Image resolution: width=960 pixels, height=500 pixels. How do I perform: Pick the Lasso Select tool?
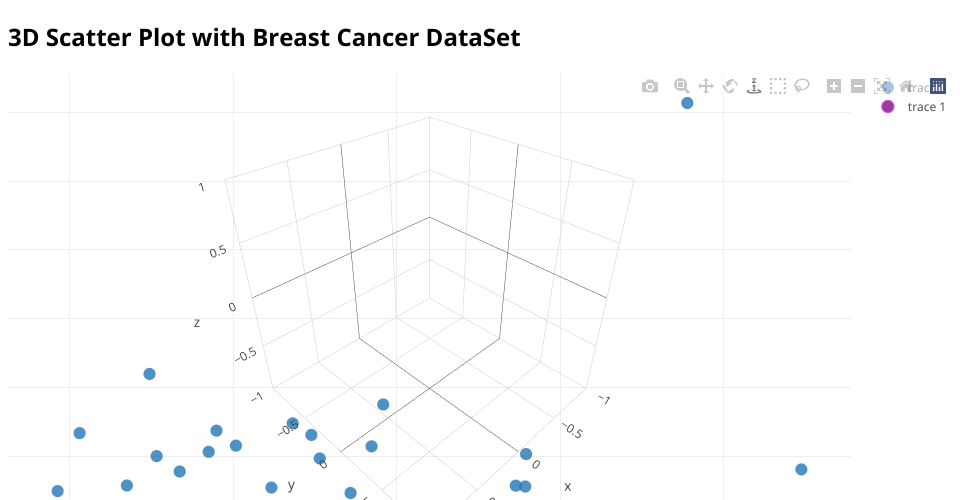click(802, 86)
